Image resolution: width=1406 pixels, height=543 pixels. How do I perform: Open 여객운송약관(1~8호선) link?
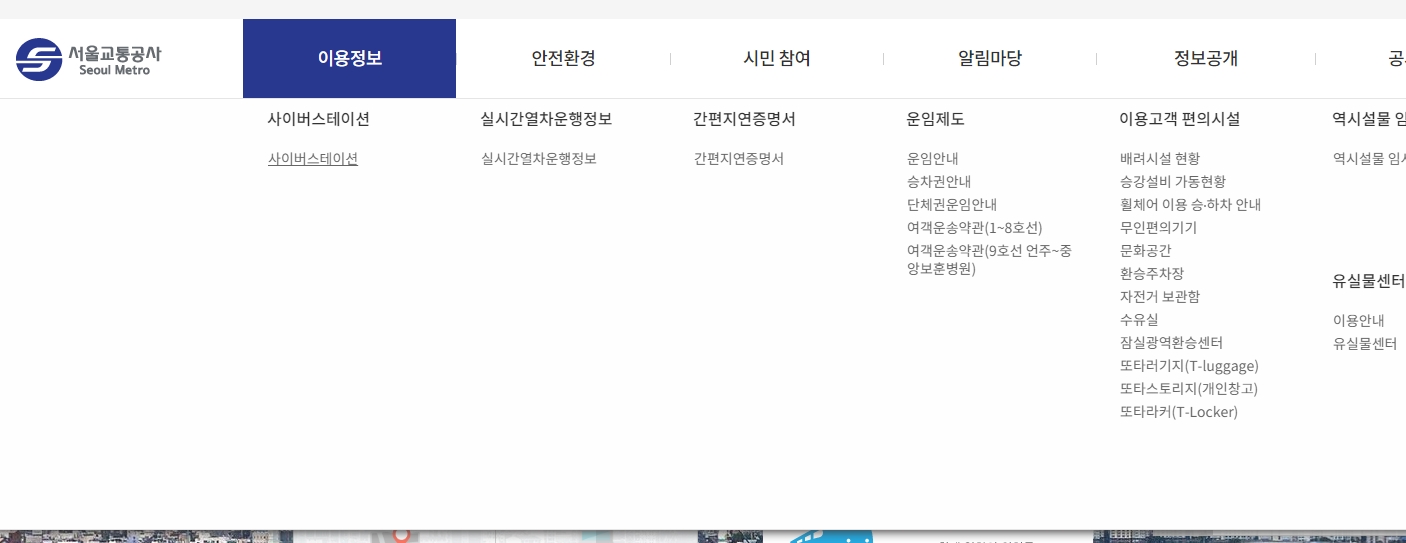pyautogui.click(x=974, y=227)
